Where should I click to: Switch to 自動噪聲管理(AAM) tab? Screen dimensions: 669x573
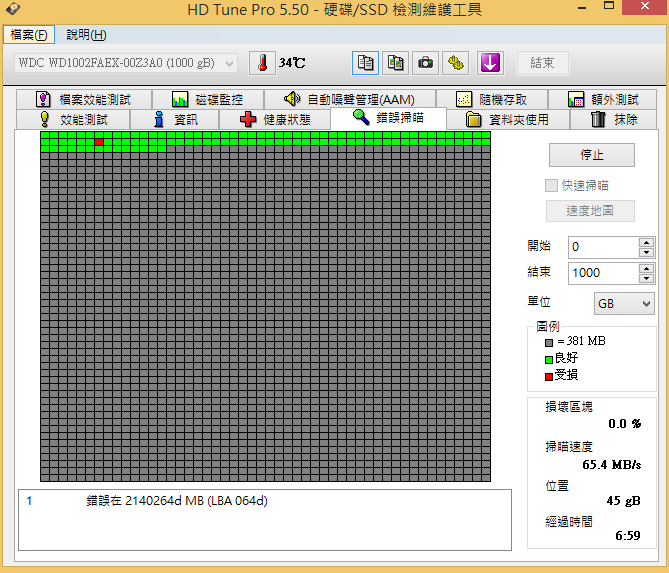tap(350, 99)
